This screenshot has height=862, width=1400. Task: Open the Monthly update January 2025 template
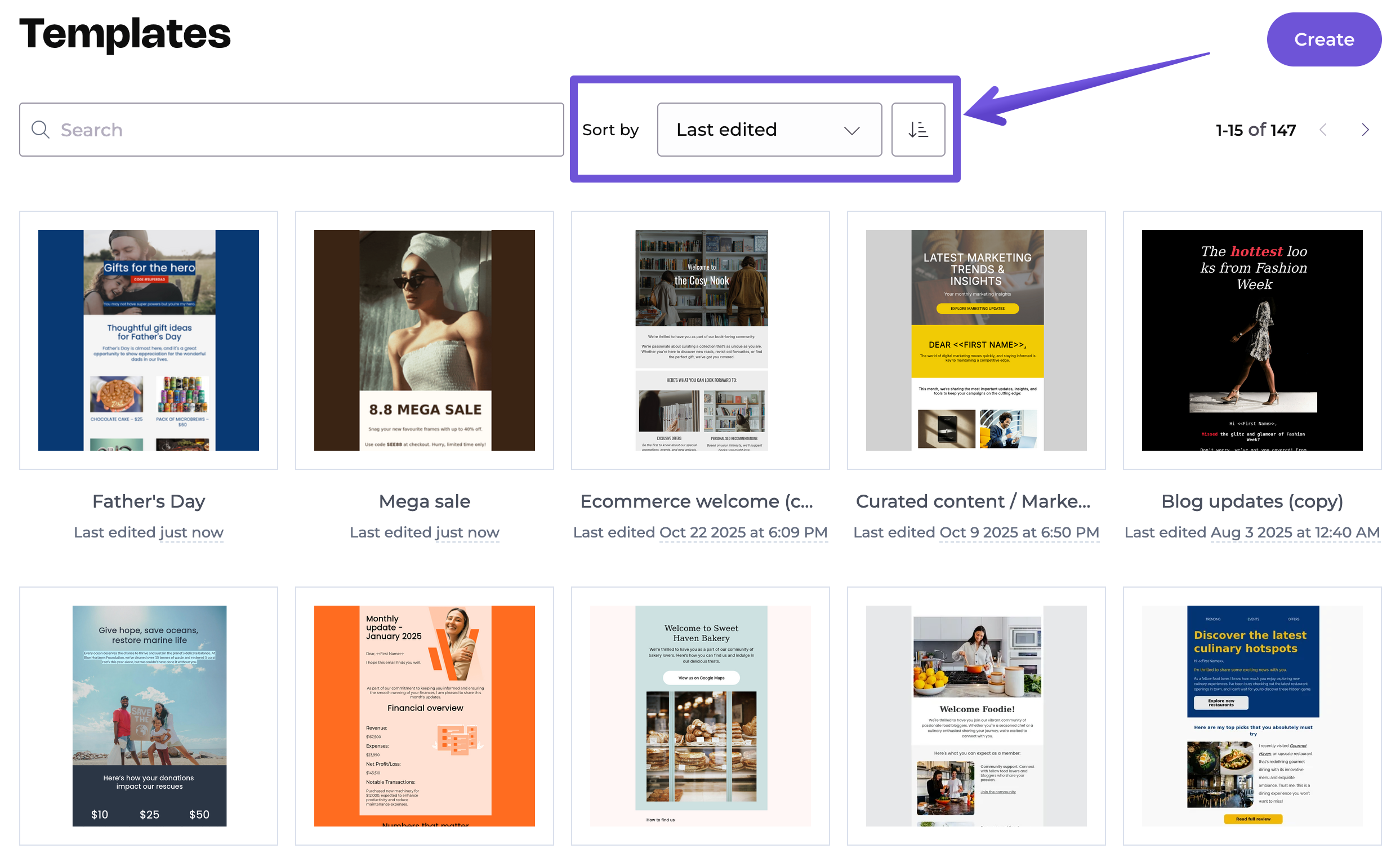(424, 715)
